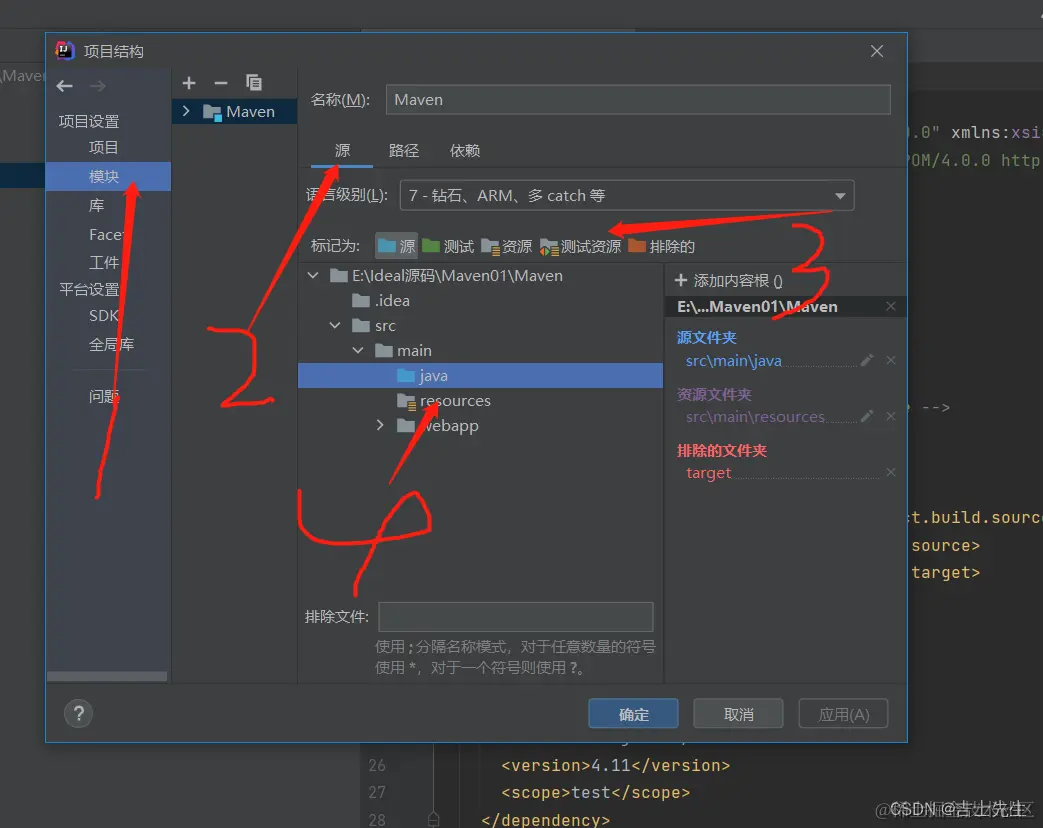1043x828 pixels.
Task: Click 添加内容根 to add content root
Action: click(729, 281)
